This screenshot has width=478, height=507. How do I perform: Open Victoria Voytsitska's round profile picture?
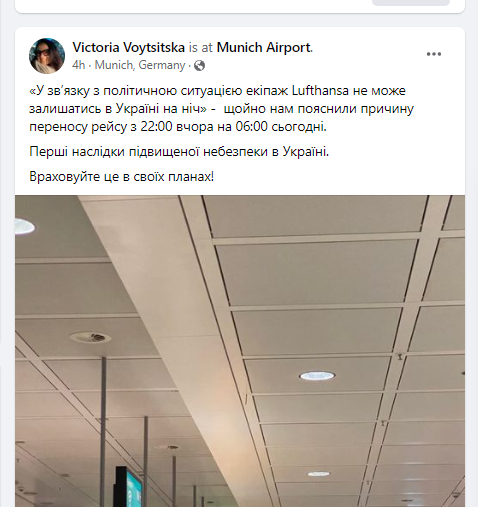click(x=47, y=56)
